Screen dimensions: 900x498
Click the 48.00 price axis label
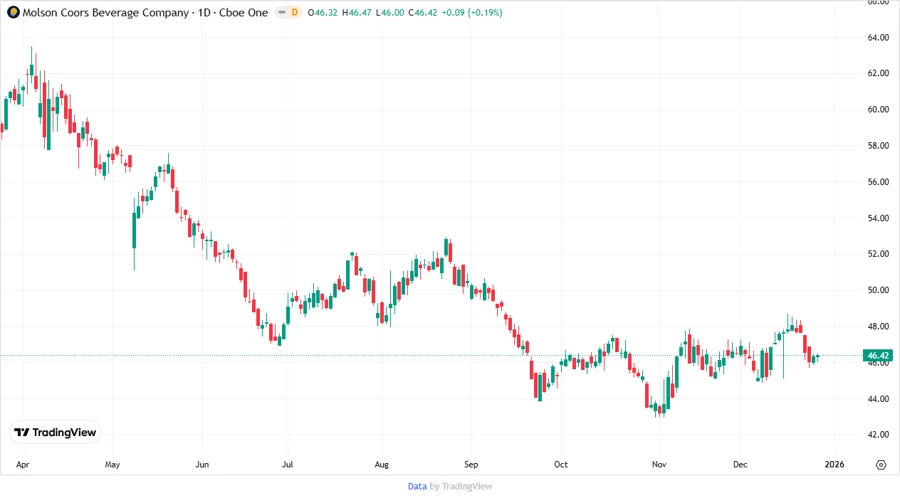[878, 326]
